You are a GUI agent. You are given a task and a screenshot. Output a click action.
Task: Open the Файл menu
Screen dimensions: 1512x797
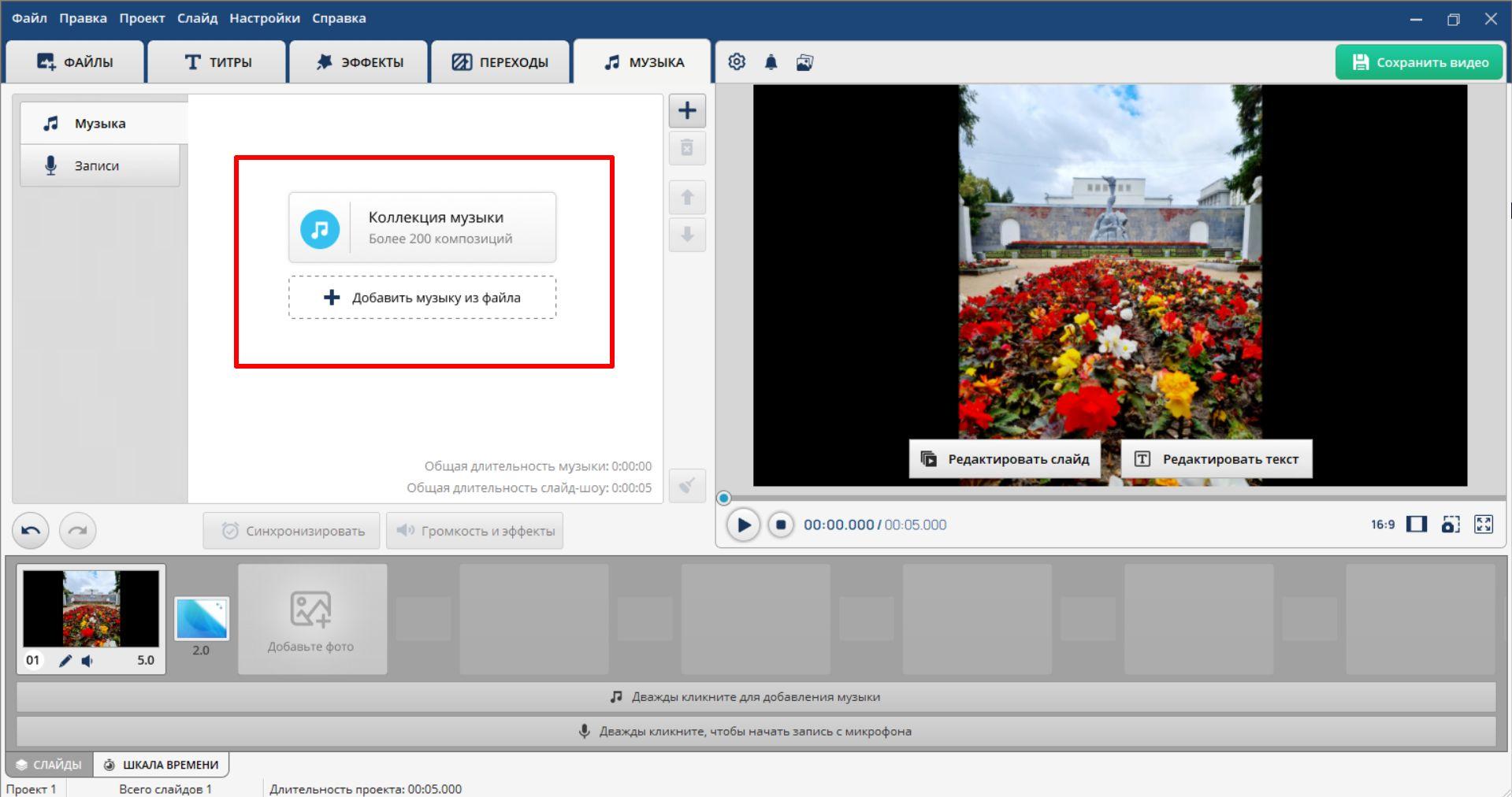29,18
